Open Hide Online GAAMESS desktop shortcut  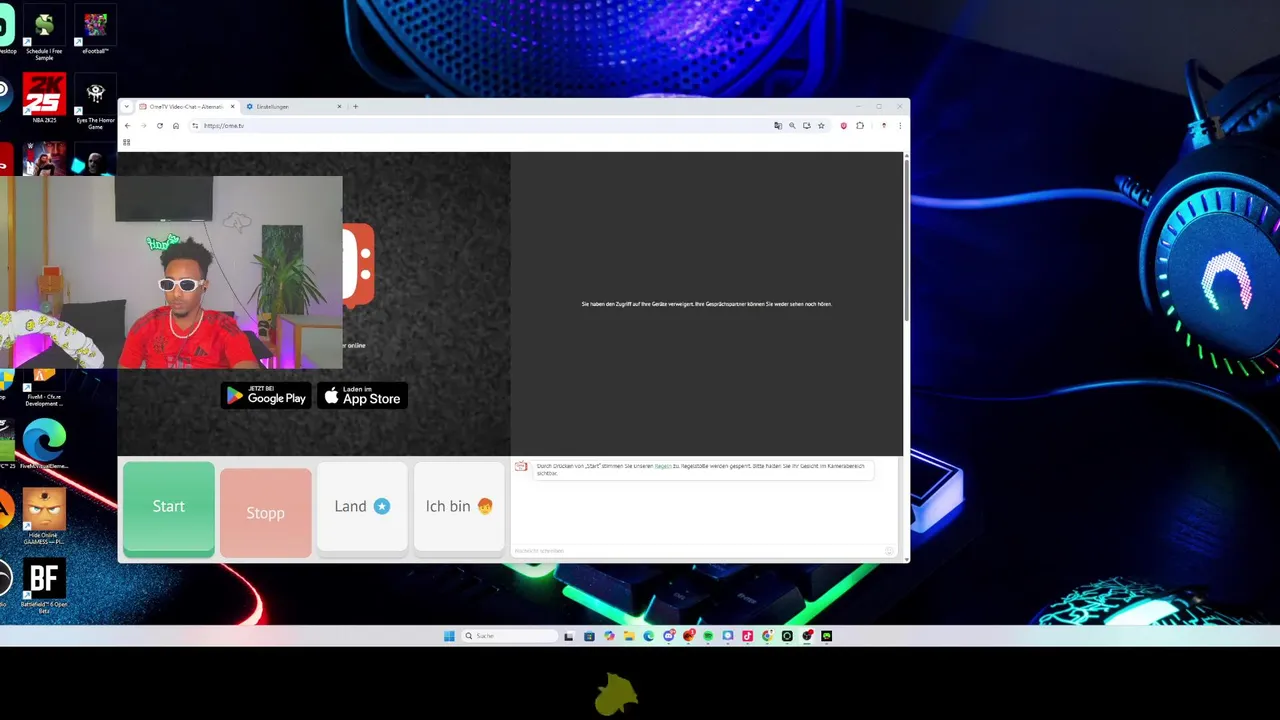click(44, 516)
